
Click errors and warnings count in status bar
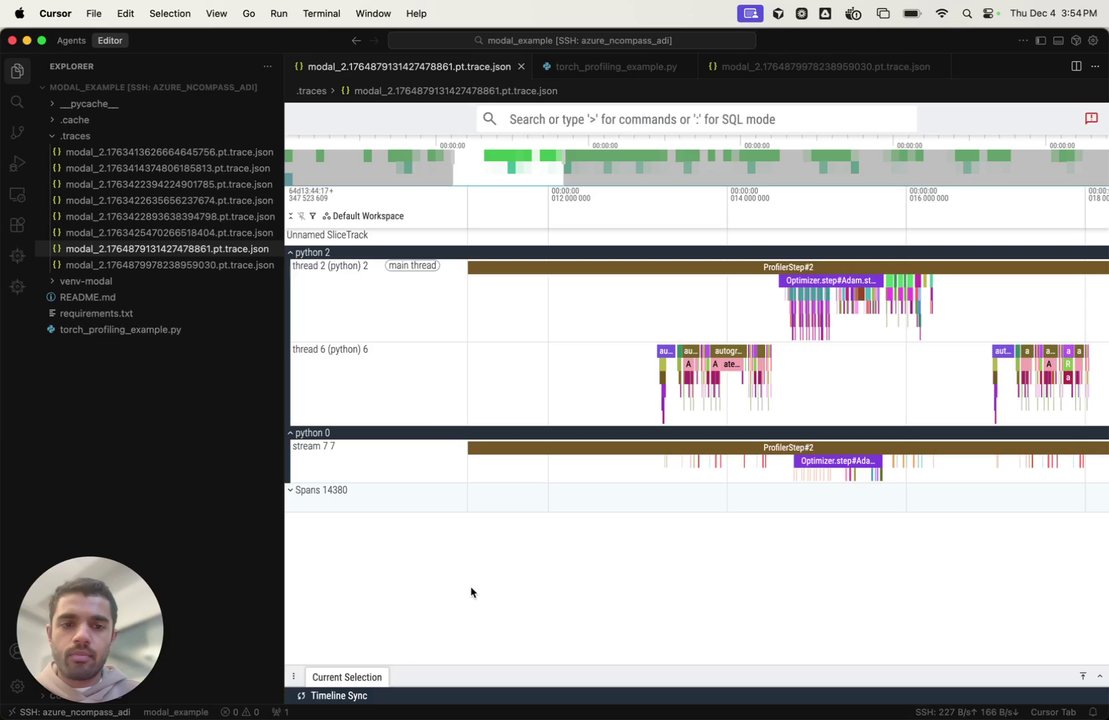240,712
